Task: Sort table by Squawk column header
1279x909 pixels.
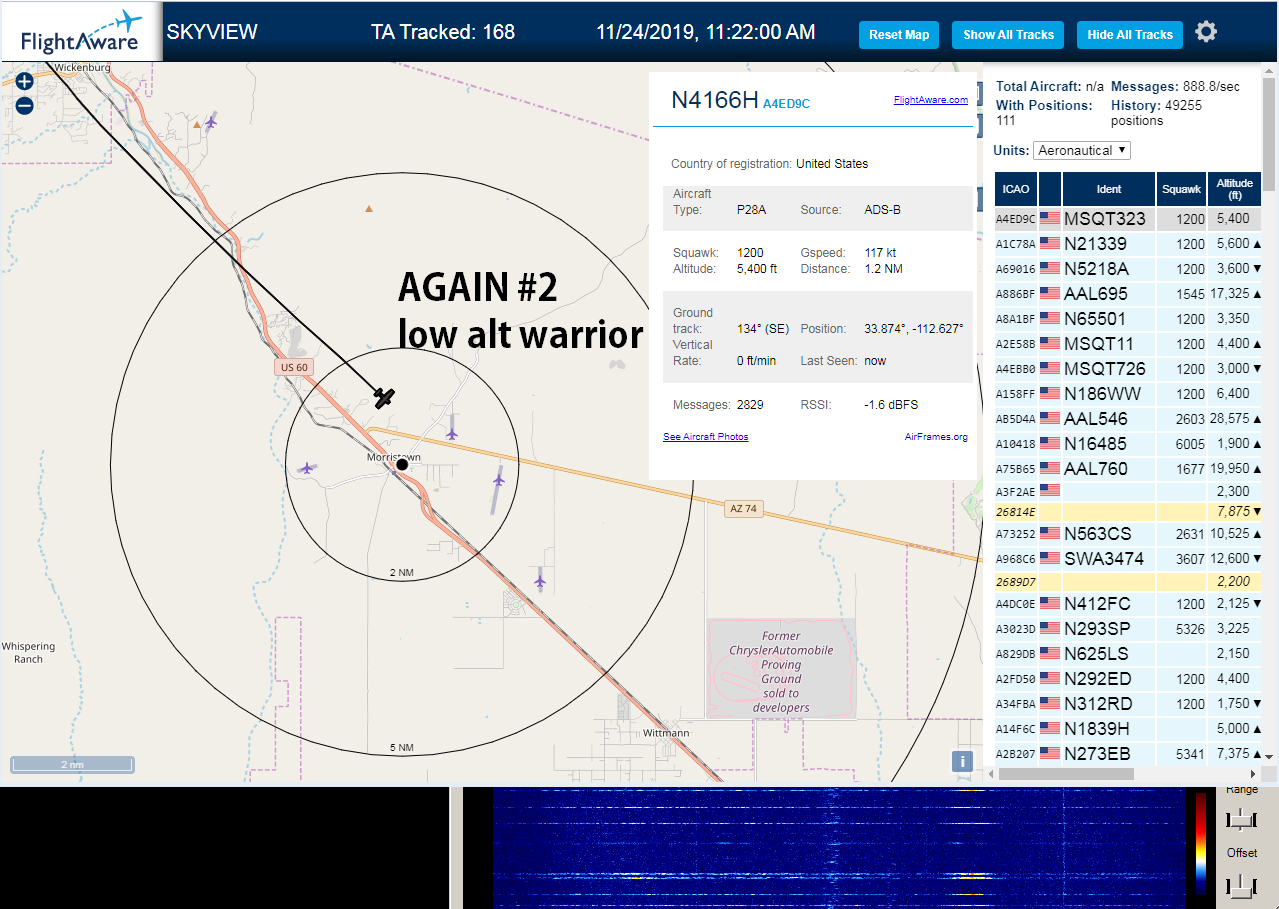Action: point(1182,188)
